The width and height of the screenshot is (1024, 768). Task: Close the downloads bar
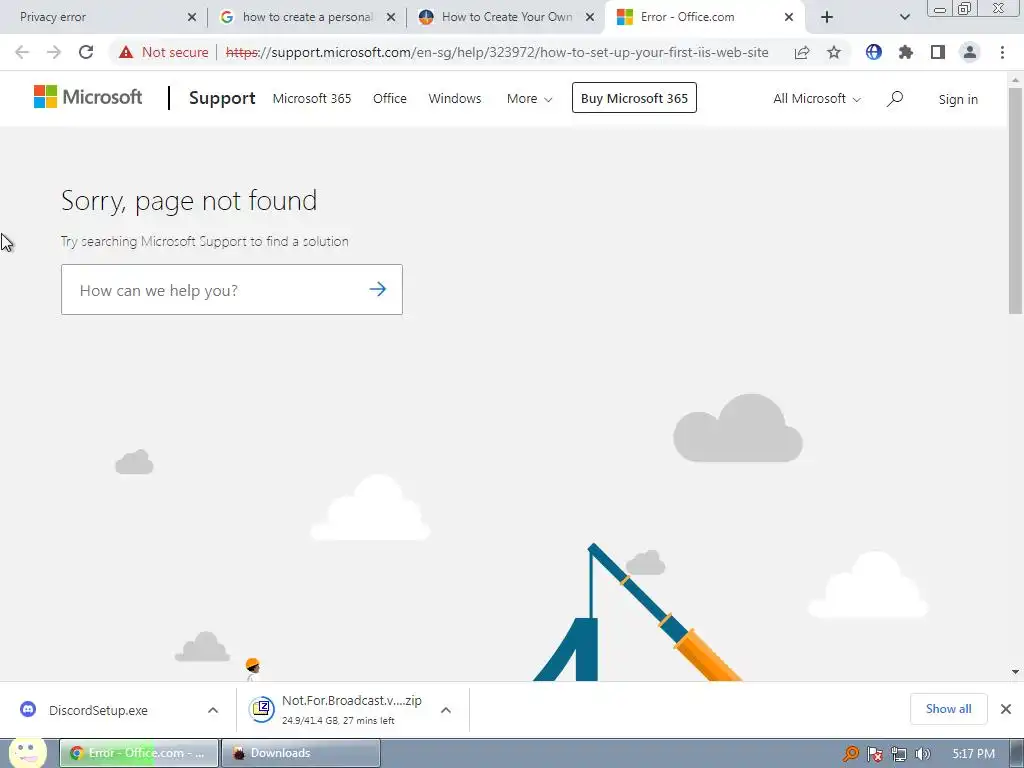point(1006,709)
